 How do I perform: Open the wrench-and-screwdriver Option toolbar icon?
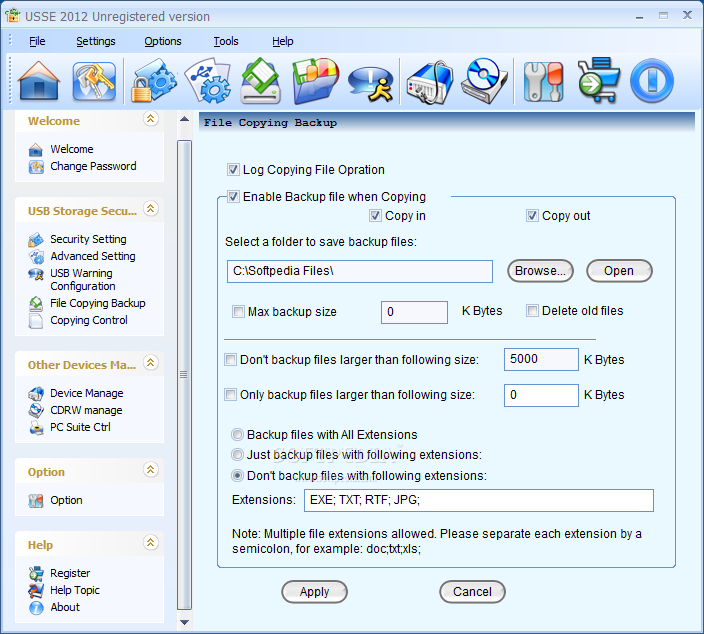[x=544, y=81]
